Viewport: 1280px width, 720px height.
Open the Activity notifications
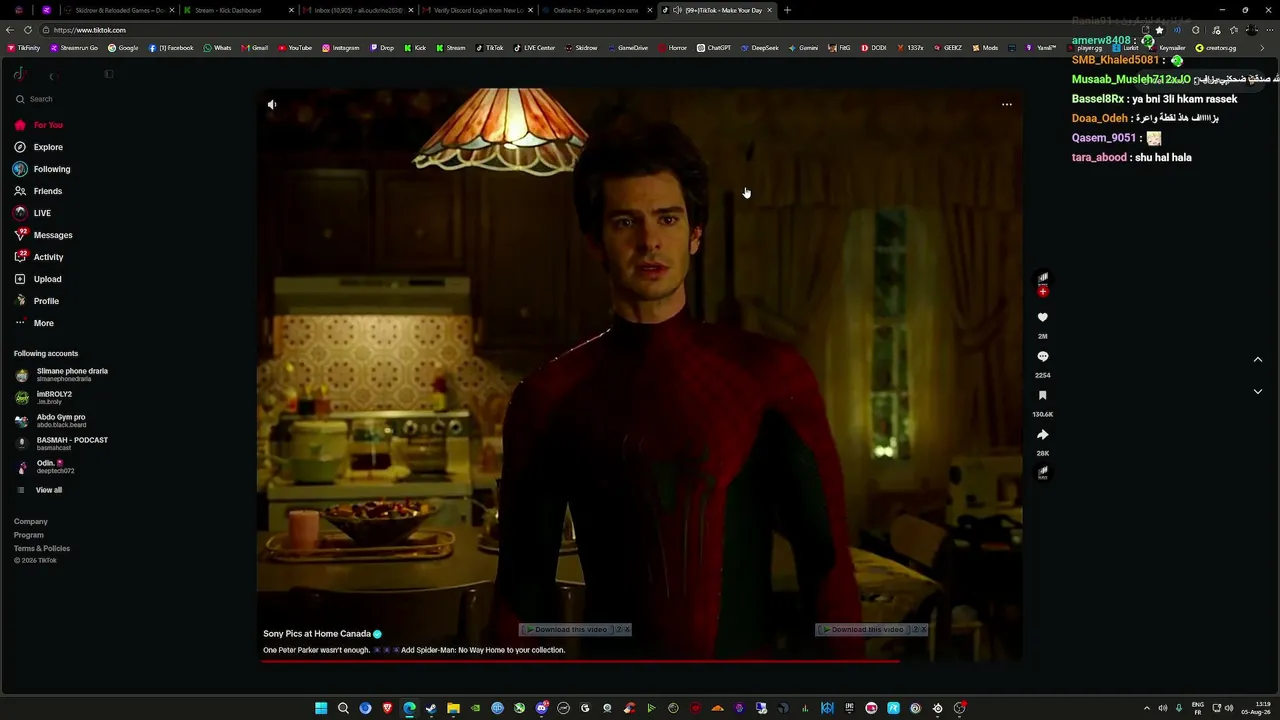click(x=39, y=257)
